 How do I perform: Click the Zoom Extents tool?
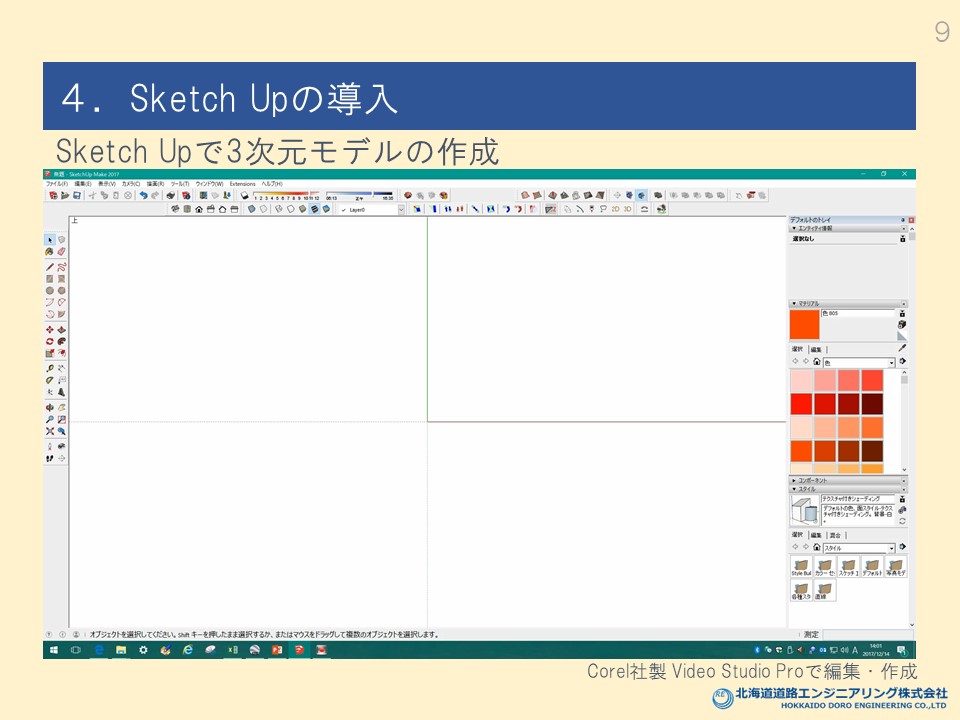(49, 431)
